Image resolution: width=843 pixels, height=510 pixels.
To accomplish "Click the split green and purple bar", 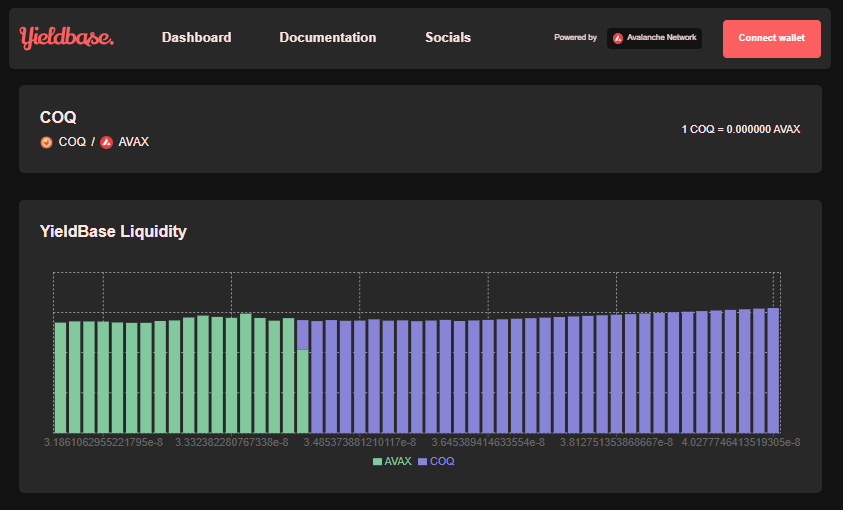I will coord(303,377).
